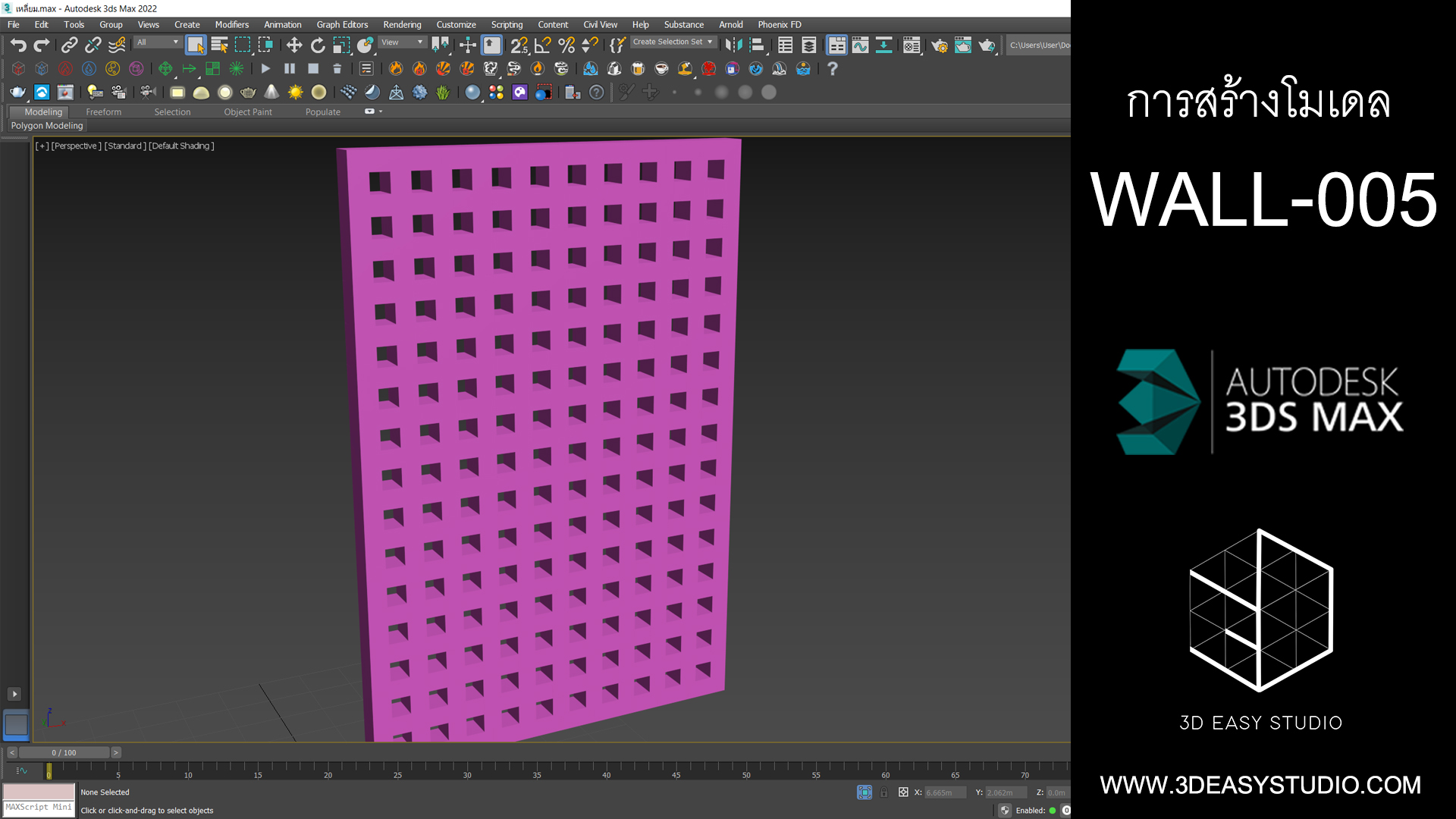Open the Mirror tool
This screenshot has height=819, width=1456.
(x=733, y=45)
